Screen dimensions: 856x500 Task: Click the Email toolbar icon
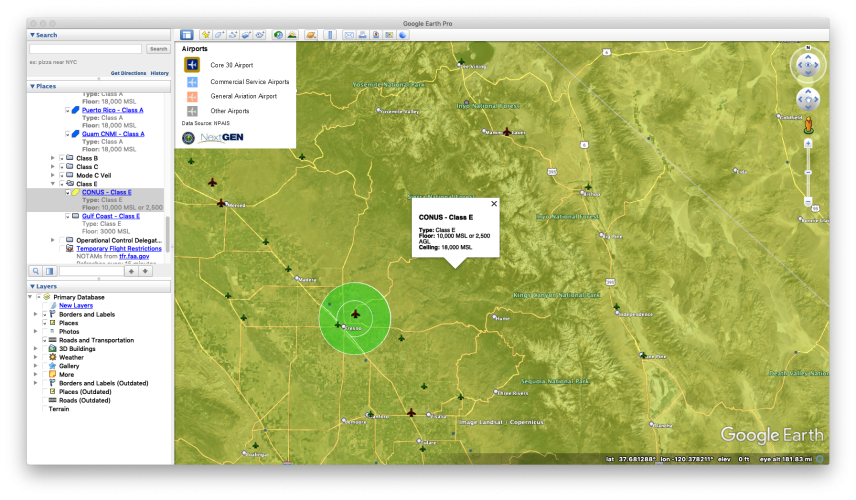pos(349,35)
